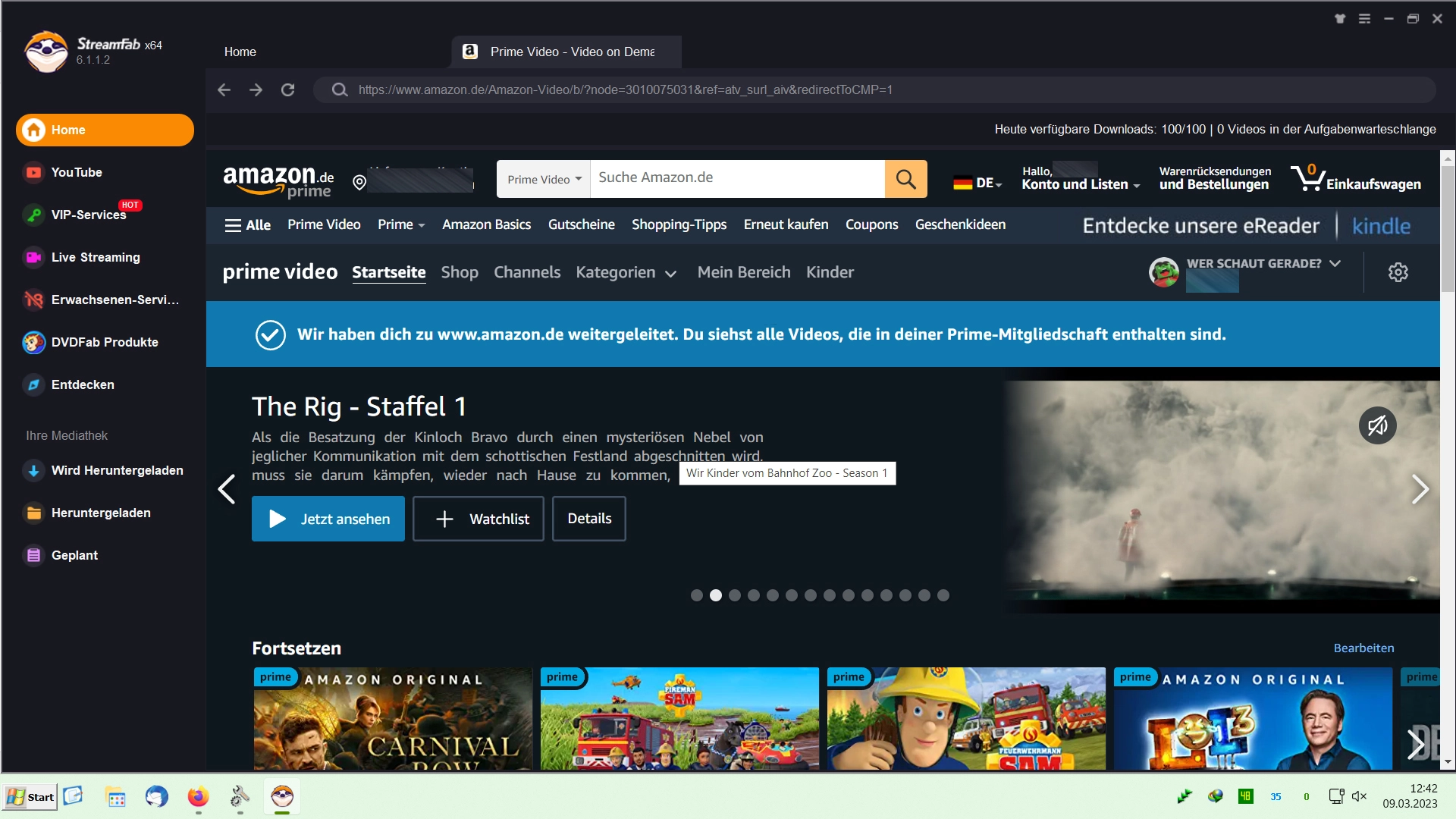The width and height of the screenshot is (1456, 819).
Task: Switch to the StreamFab Home tab
Action: coord(240,52)
